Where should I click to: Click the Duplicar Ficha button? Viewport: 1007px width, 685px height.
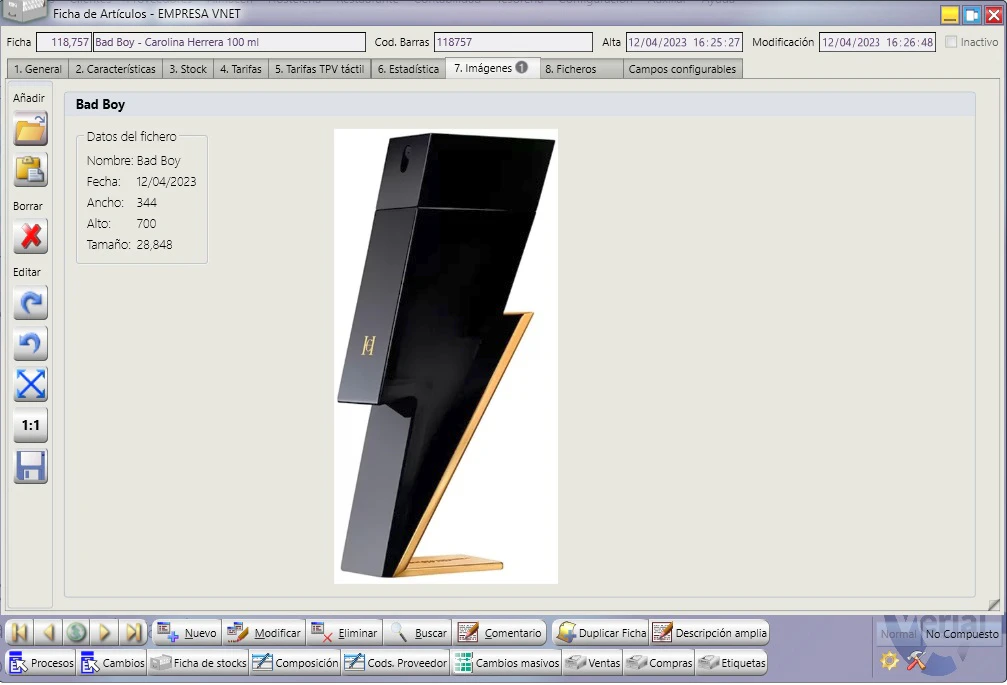tap(600, 633)
